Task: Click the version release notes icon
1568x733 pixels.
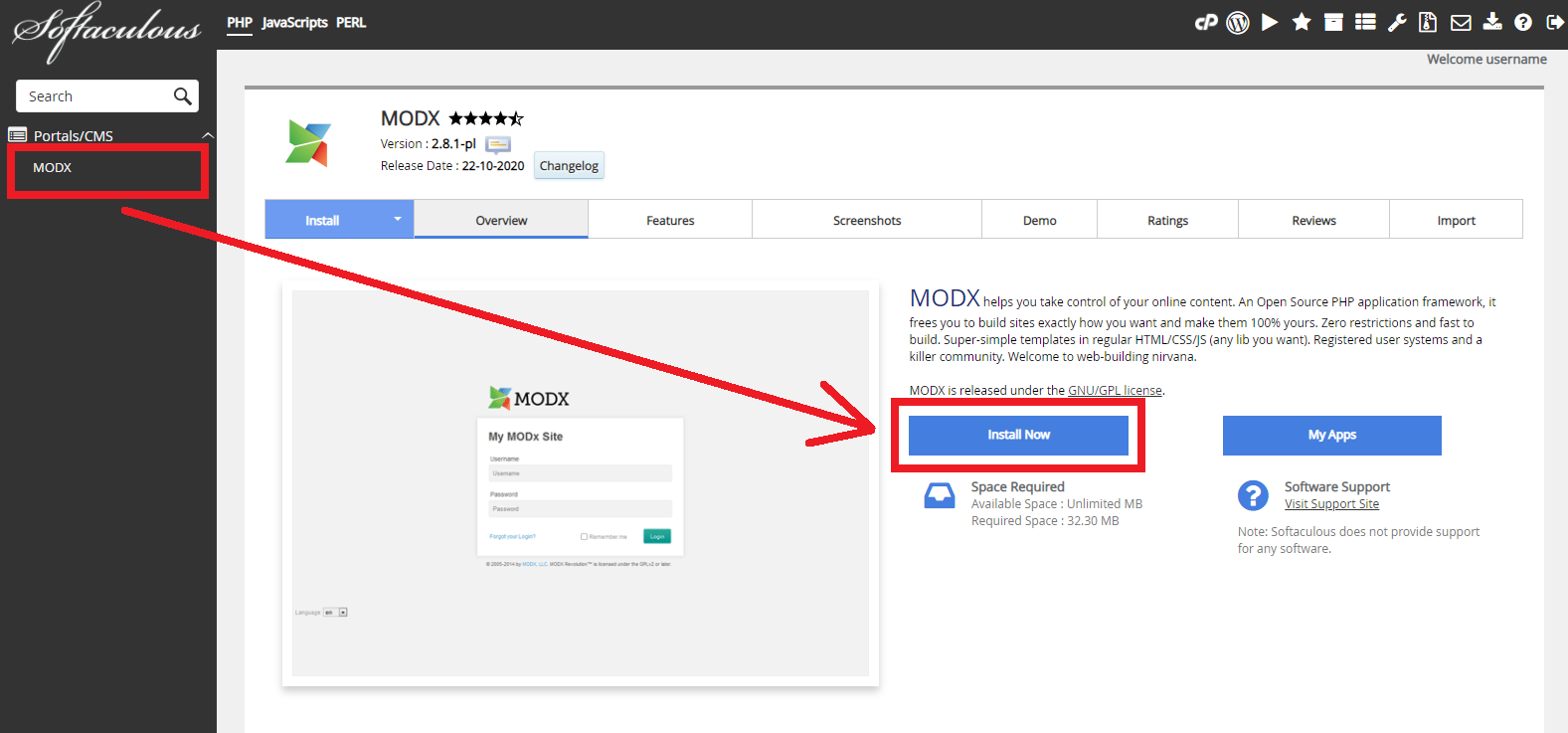Action: 498,145
